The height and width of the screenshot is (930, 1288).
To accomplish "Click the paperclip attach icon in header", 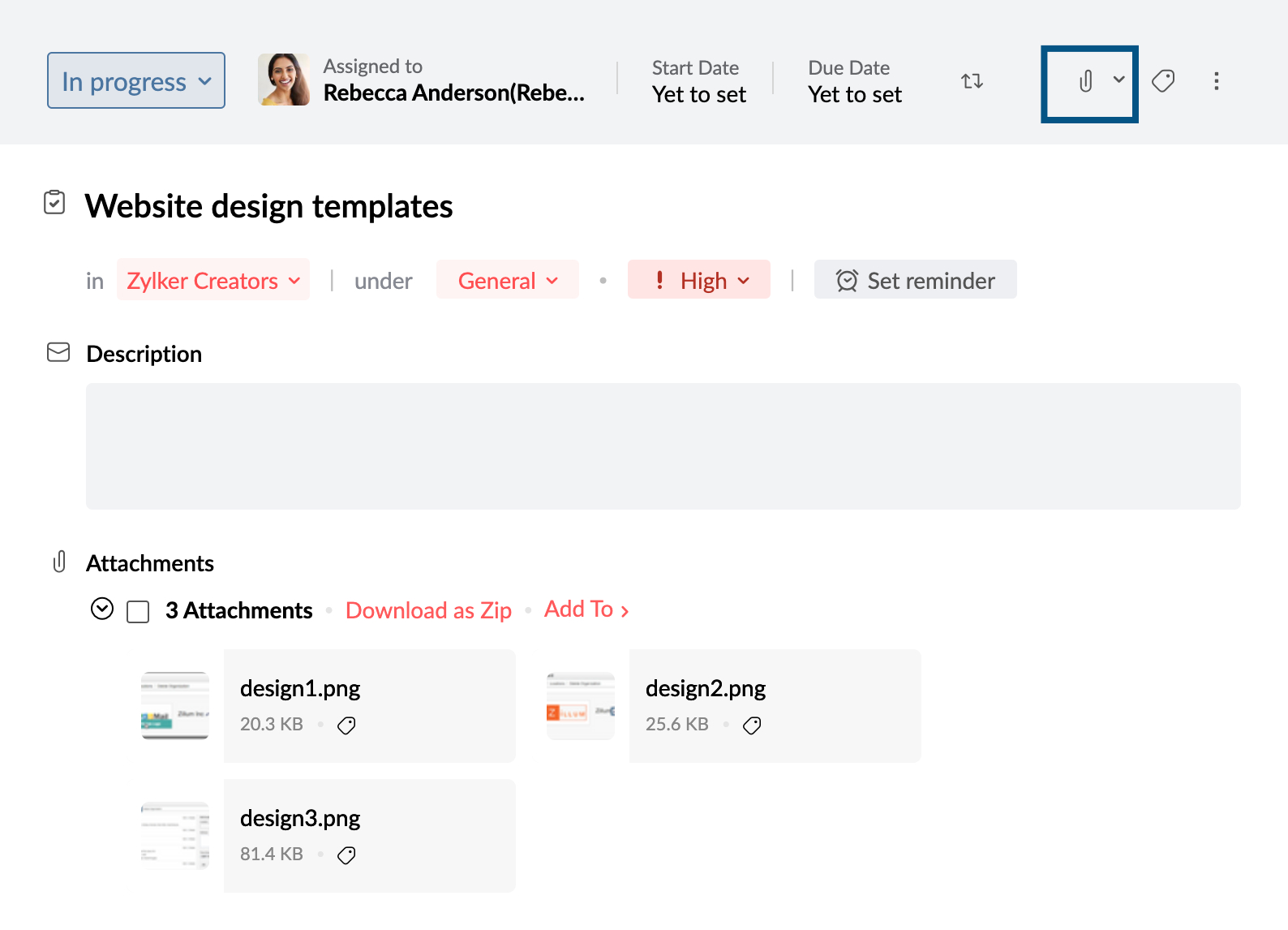I will pyautogui.click(x=1085, y=81).
